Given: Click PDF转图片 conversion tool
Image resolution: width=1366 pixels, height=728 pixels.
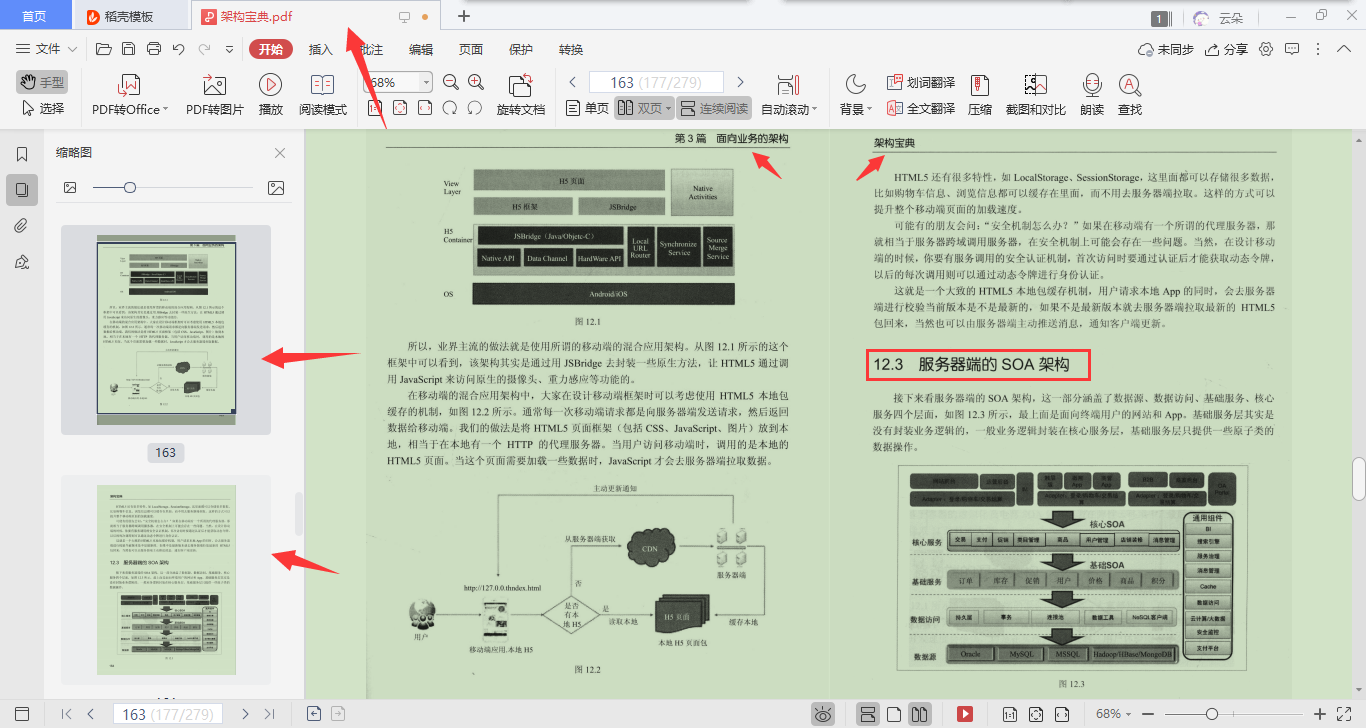Looking at the screenshot, I should pyautogui.click(x=215, y=96).
